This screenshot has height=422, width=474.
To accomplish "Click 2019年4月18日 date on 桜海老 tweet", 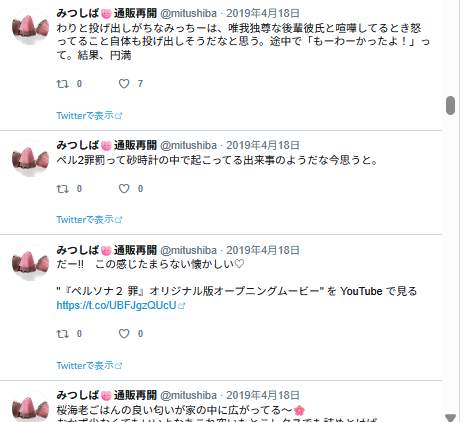I will click(263, 395).
